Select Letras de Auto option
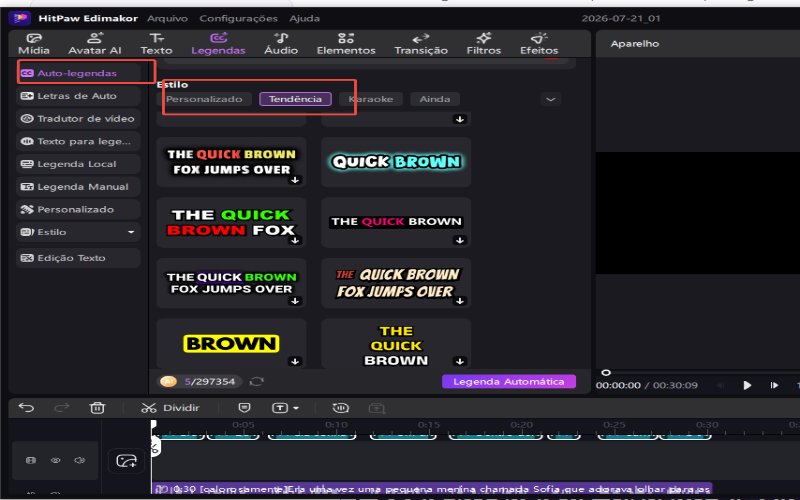 click(x=78, y=96)
